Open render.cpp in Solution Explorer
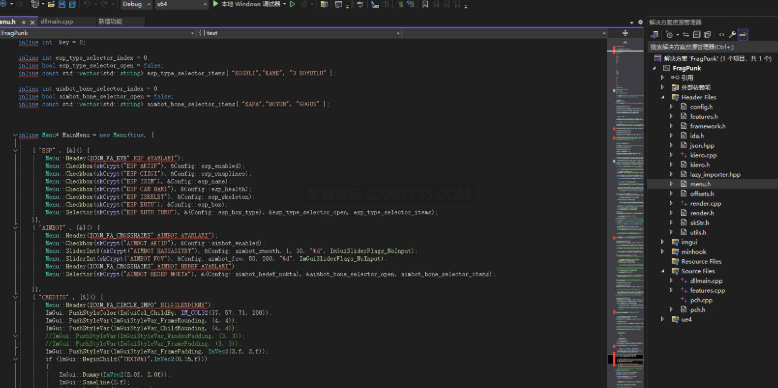Image resolution: width=778 pixels, height=388 pixels. coord(705,203)
